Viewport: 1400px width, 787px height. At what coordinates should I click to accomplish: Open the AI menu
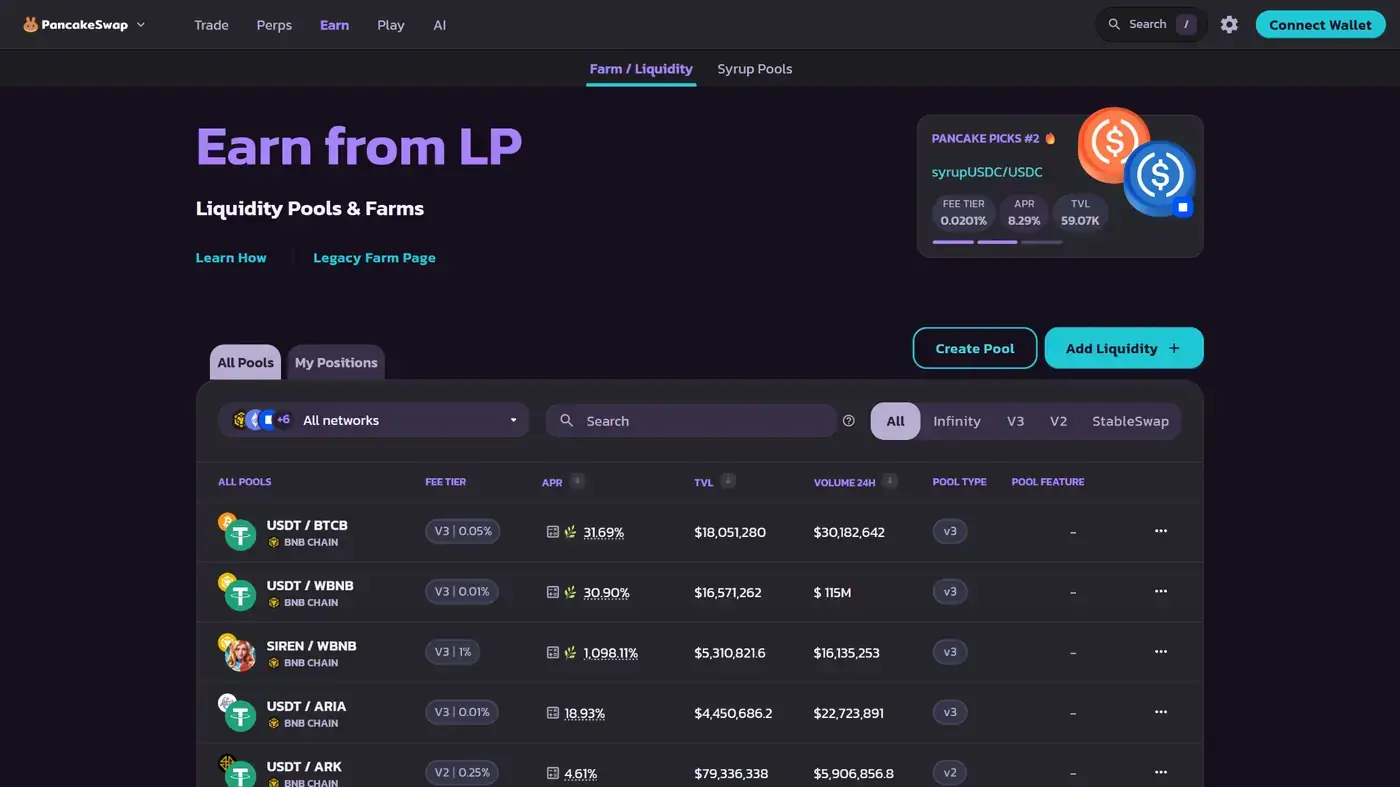pos(440,25)
